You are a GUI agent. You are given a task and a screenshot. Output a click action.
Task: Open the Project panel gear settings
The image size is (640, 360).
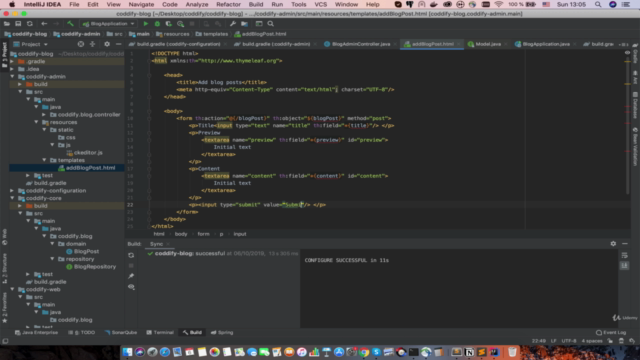[107, 44]
